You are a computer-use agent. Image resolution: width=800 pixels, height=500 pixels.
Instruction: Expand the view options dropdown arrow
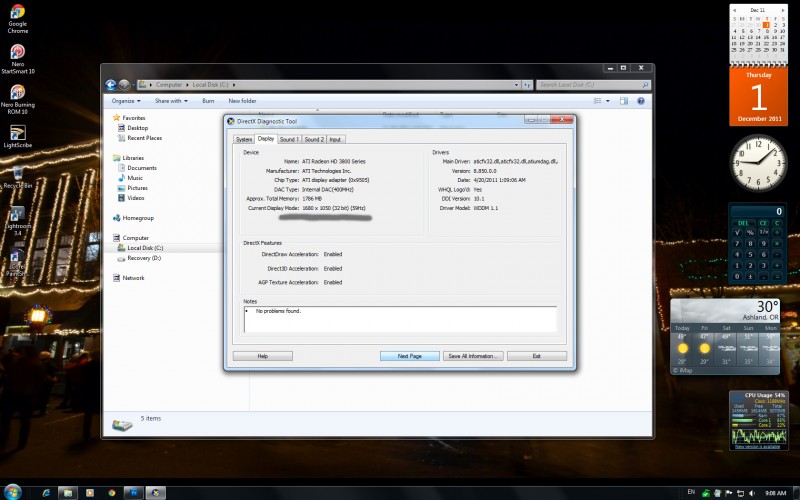coord(607,101)
